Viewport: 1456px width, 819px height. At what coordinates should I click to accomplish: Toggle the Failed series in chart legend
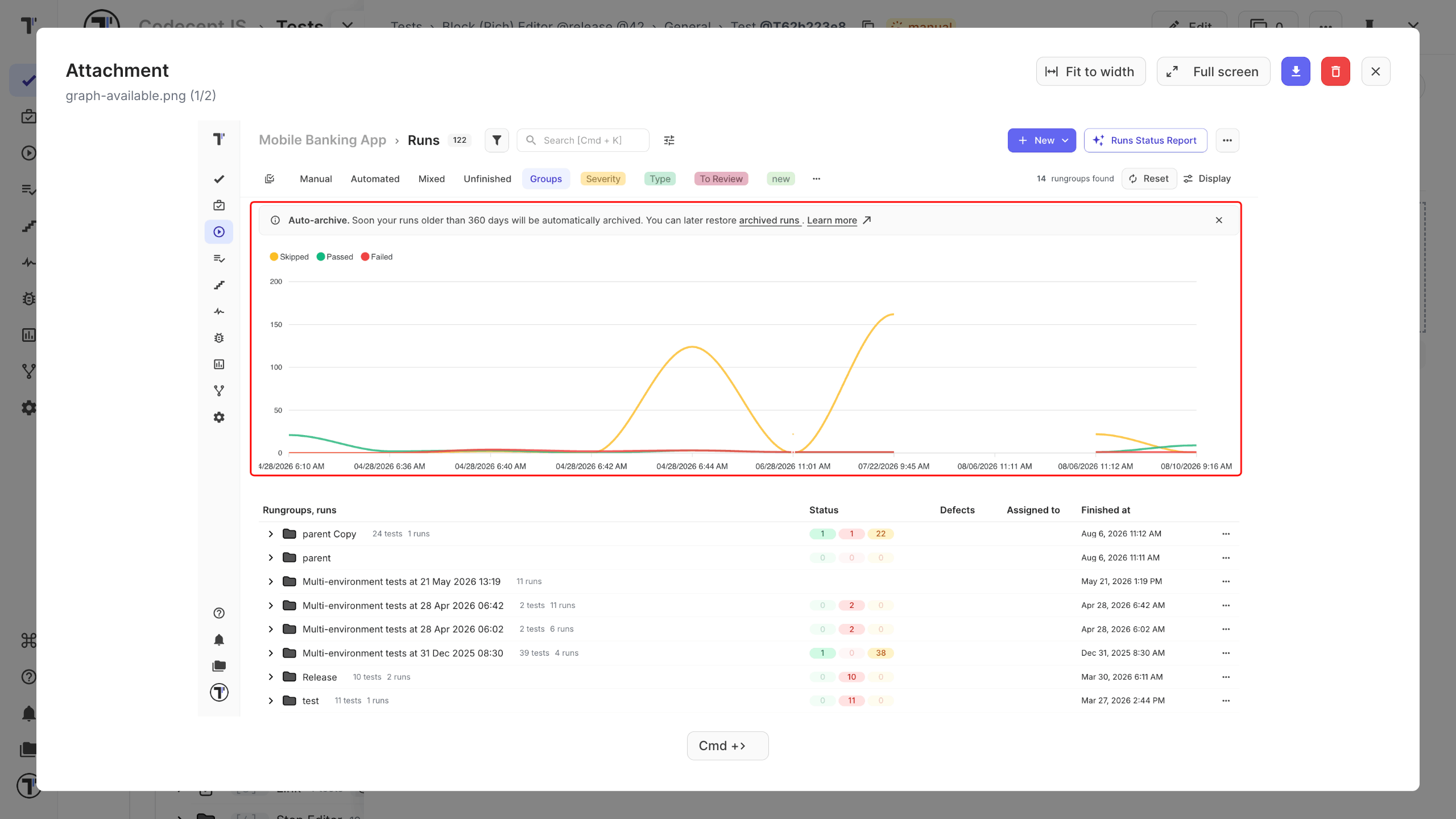(377, 257)
